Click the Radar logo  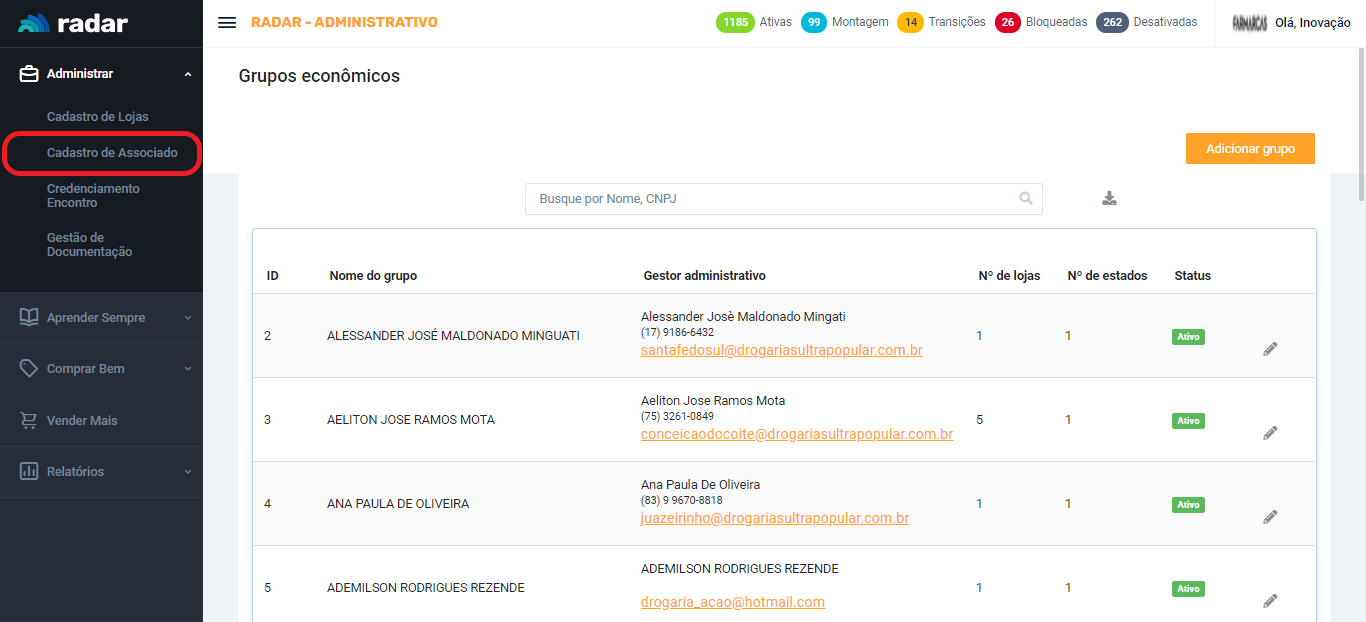[x=73, y=23]
